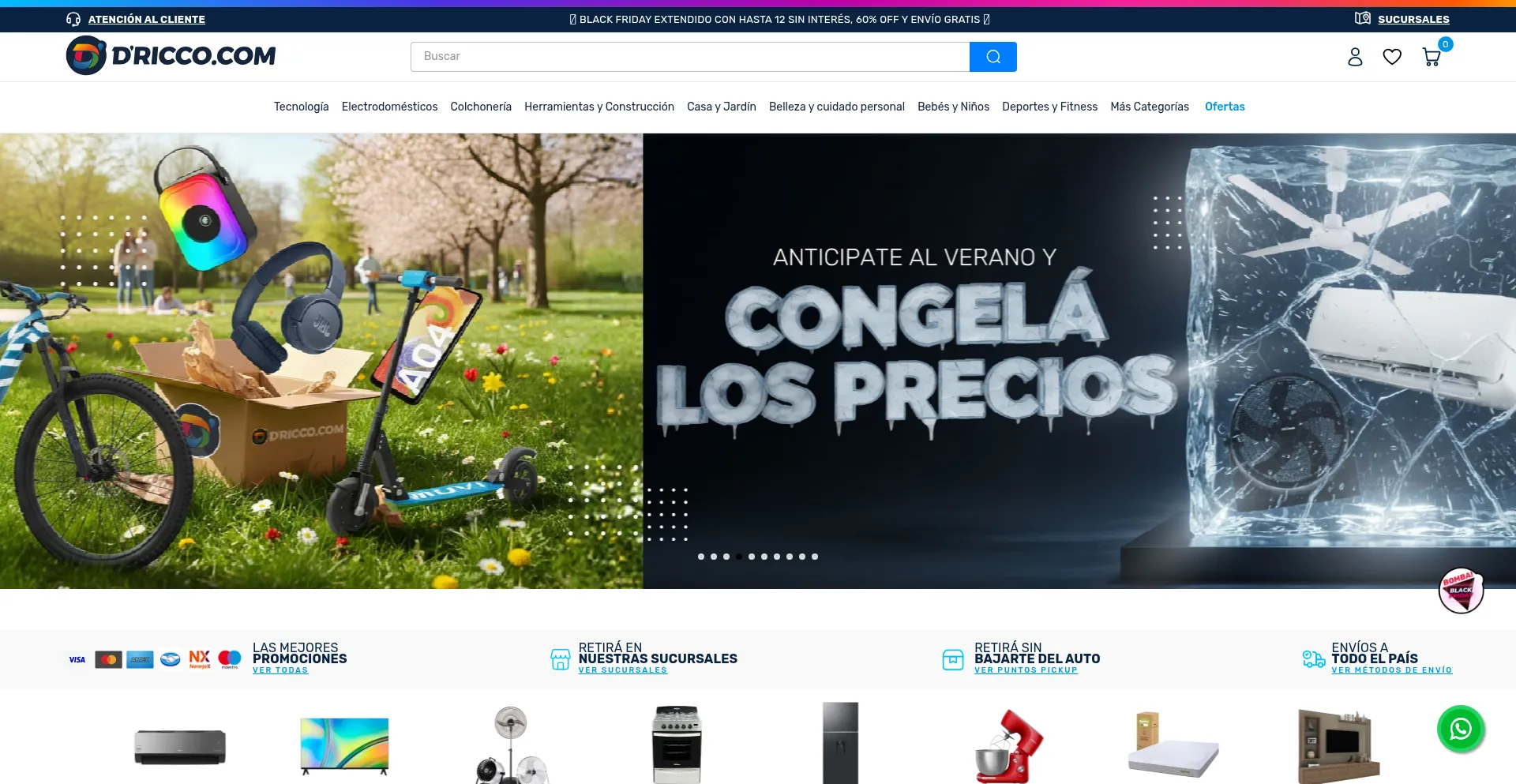Open the user account icon
This screenshot has width=1516, height=784.
[x=1355, y=57]
